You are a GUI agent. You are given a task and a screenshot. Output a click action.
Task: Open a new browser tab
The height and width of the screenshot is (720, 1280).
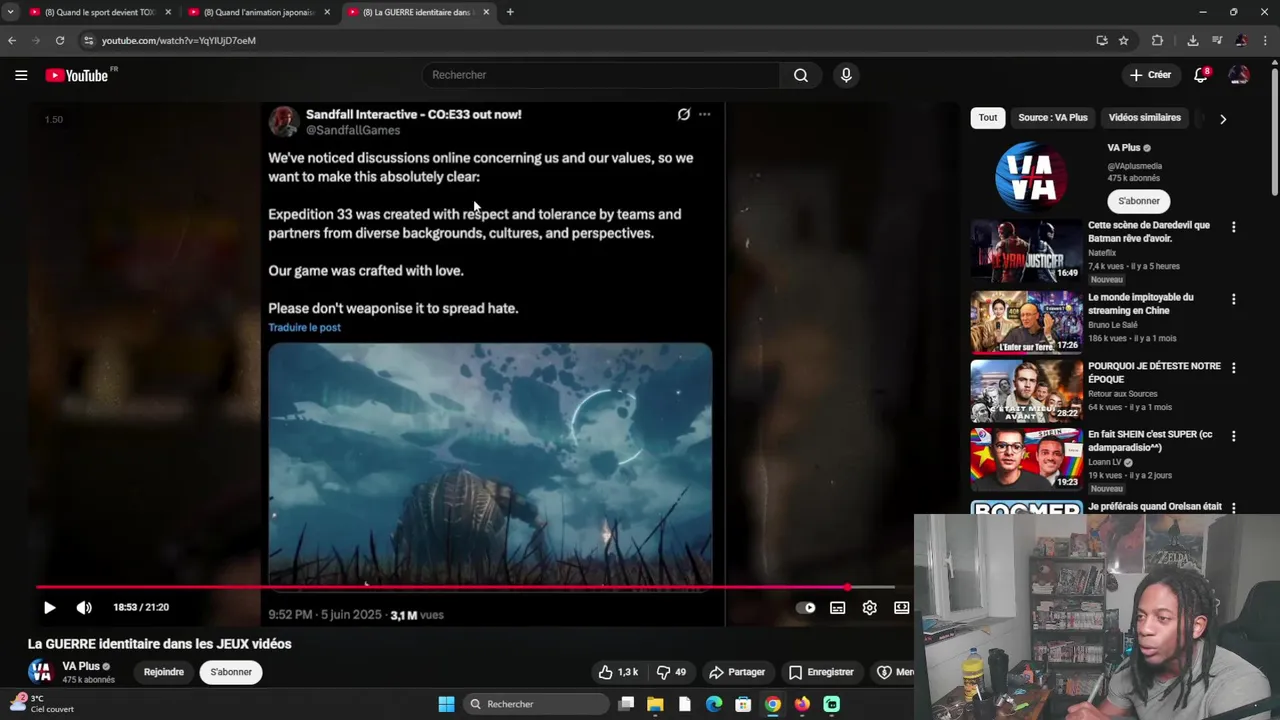(x=510, y=12)
